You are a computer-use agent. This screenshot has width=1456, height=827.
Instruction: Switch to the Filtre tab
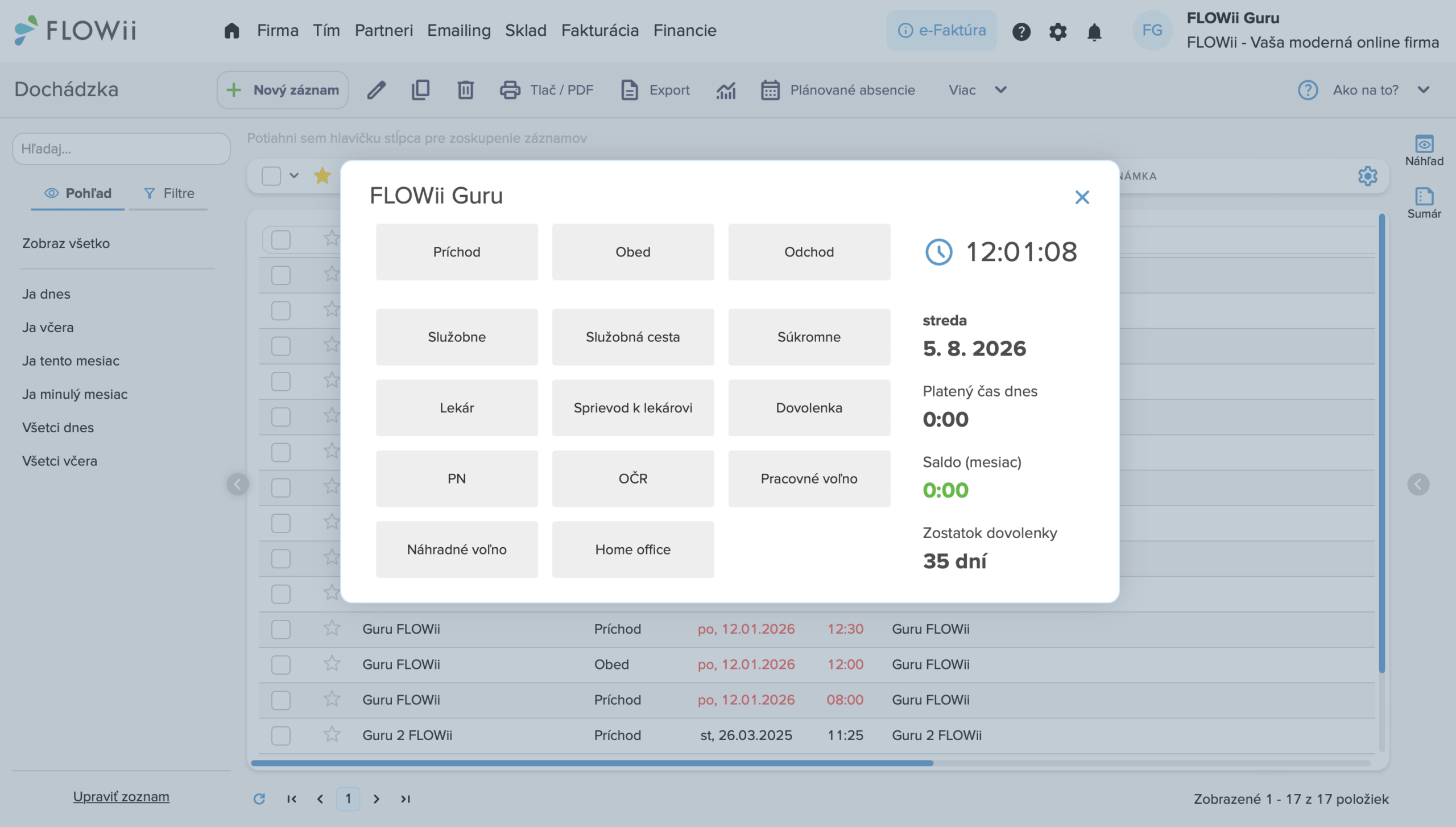click(x=168, y=193)
